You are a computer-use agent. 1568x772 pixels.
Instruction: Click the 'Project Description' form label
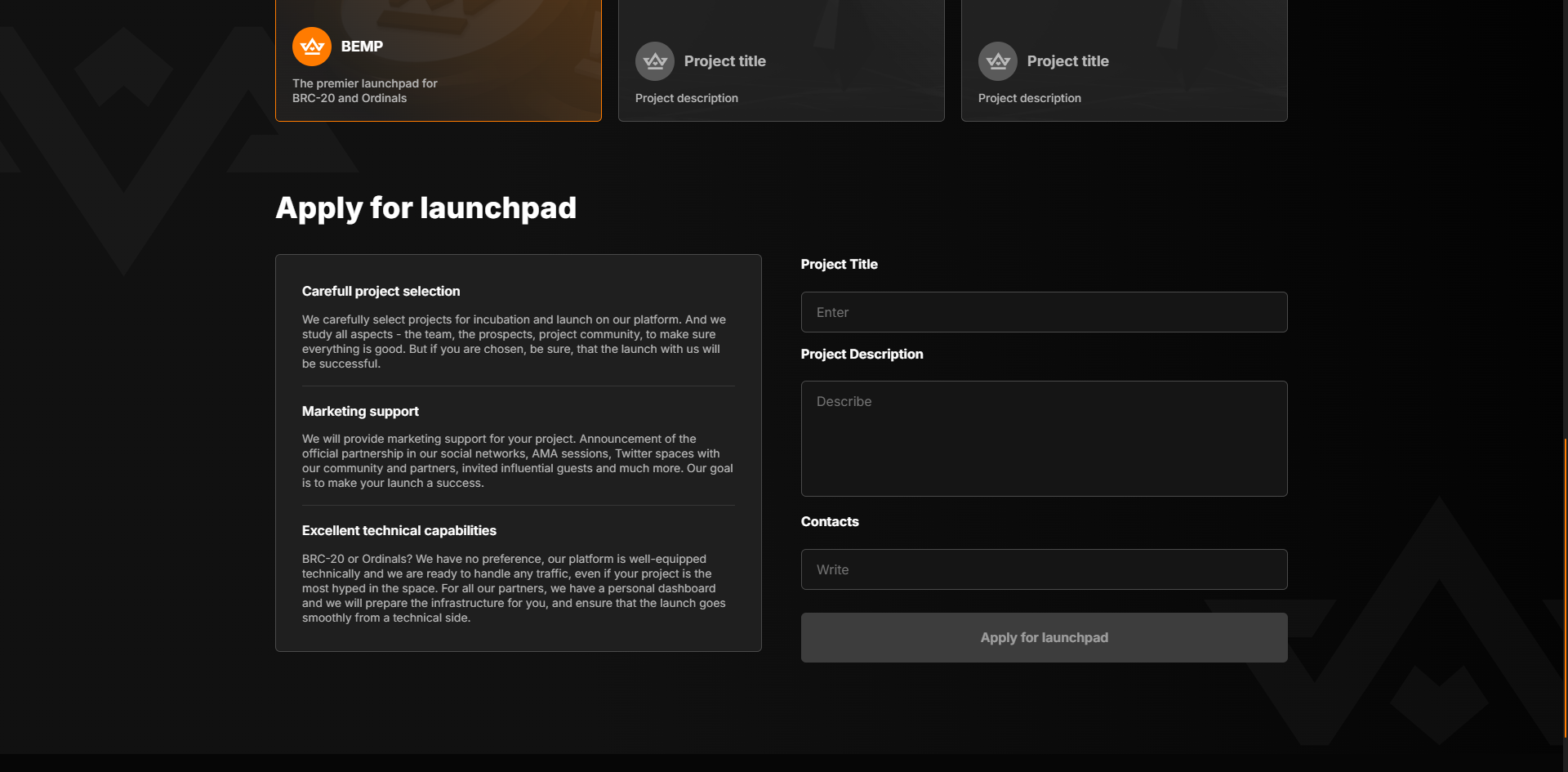pyautogui.click(x=862, y=355)
